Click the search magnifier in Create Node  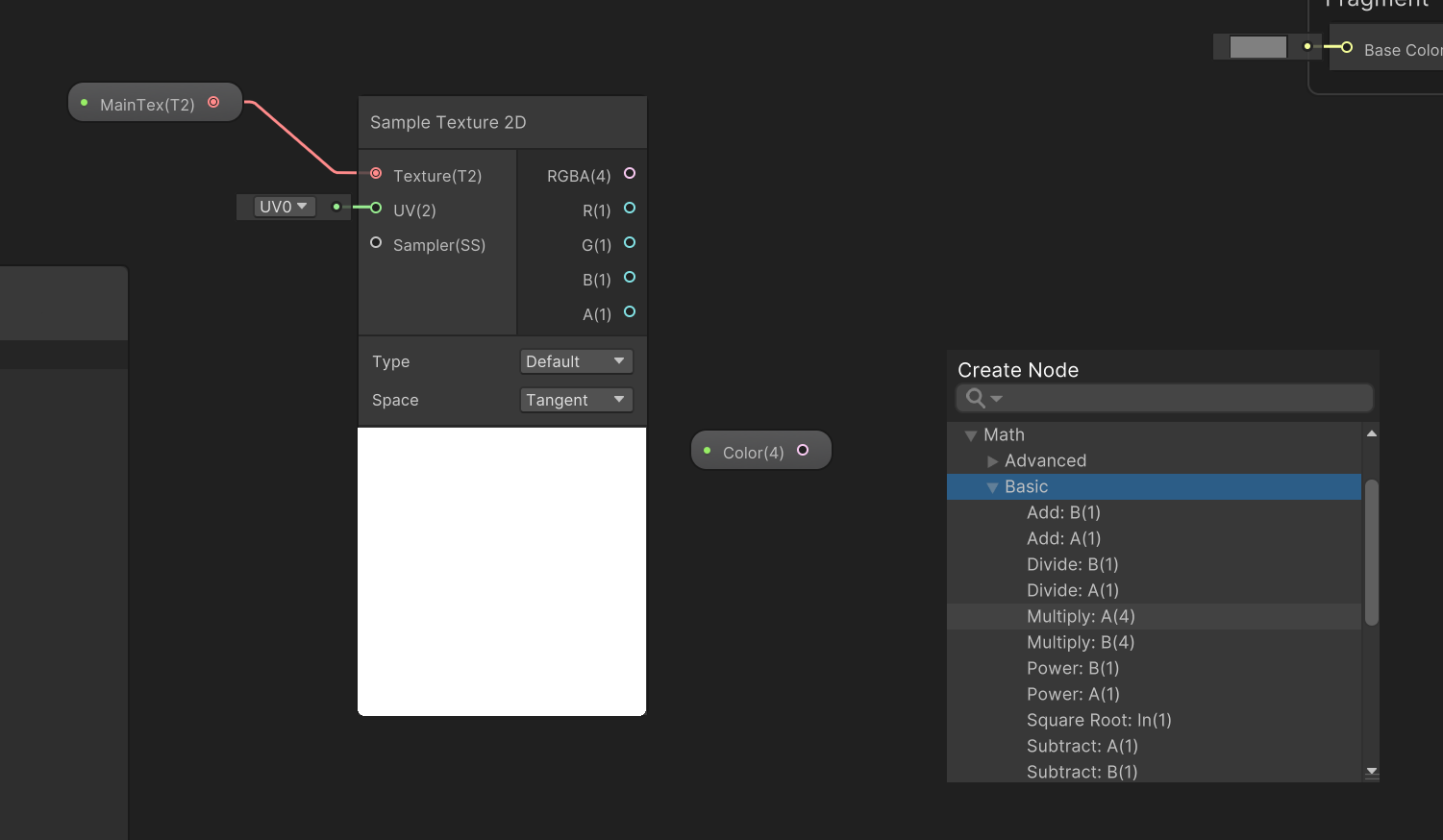click(975, 397)
